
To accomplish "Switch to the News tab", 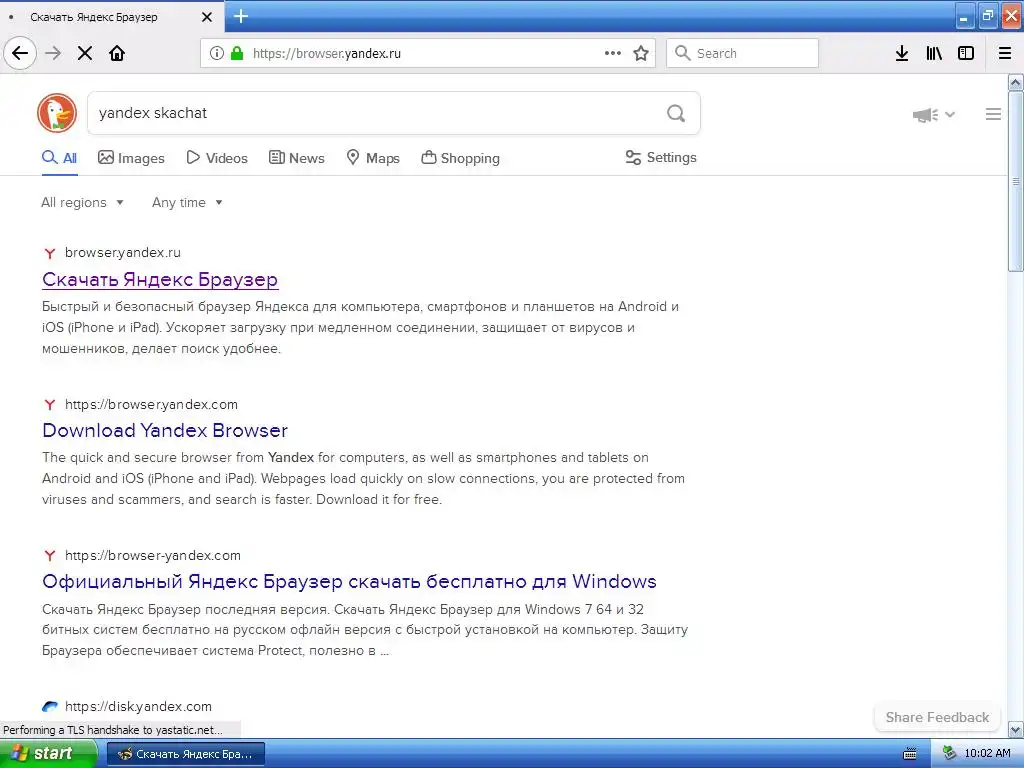I will [x=296, y=158].
